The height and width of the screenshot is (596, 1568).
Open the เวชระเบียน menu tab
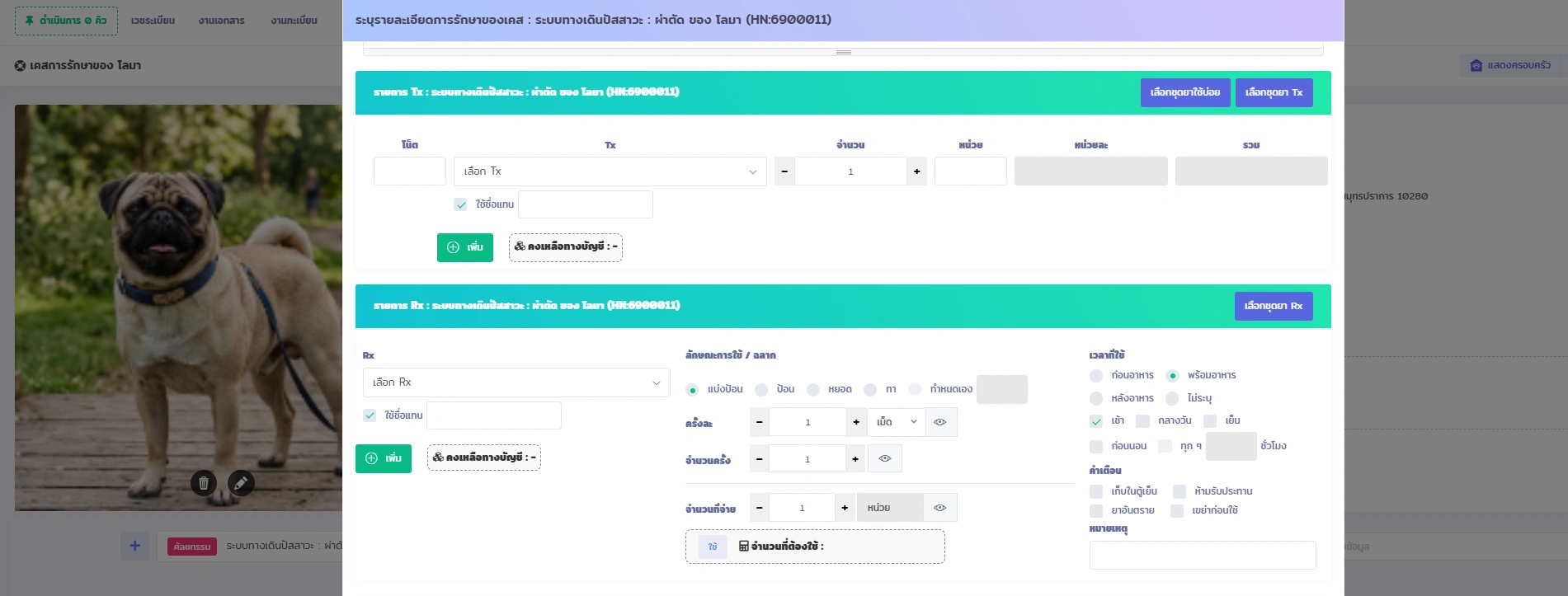pyautogui.click(x=153, y=21)
